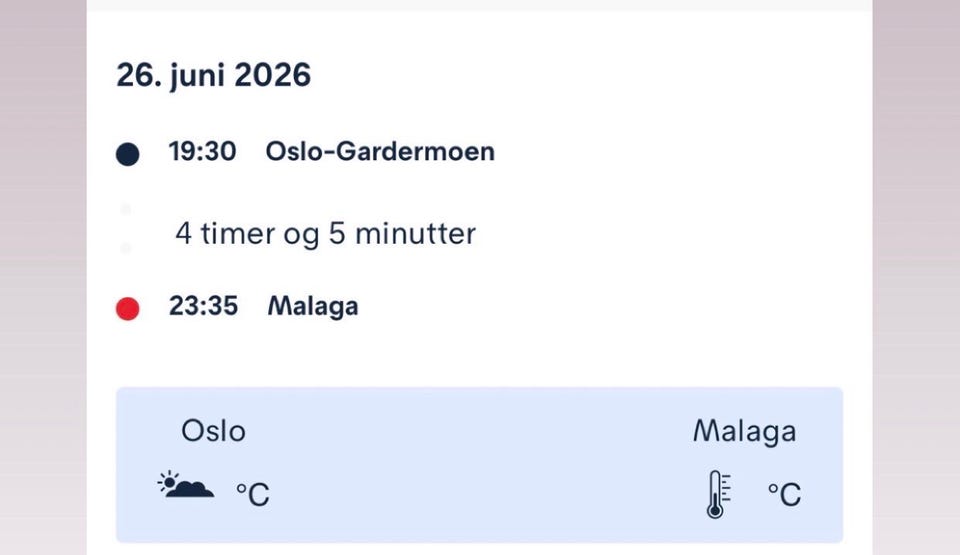Image resolution: width=960 pixels, height=555 pixels.
Task: Click the thermometer bulb beside Malaga temperature
Action: 714,509
